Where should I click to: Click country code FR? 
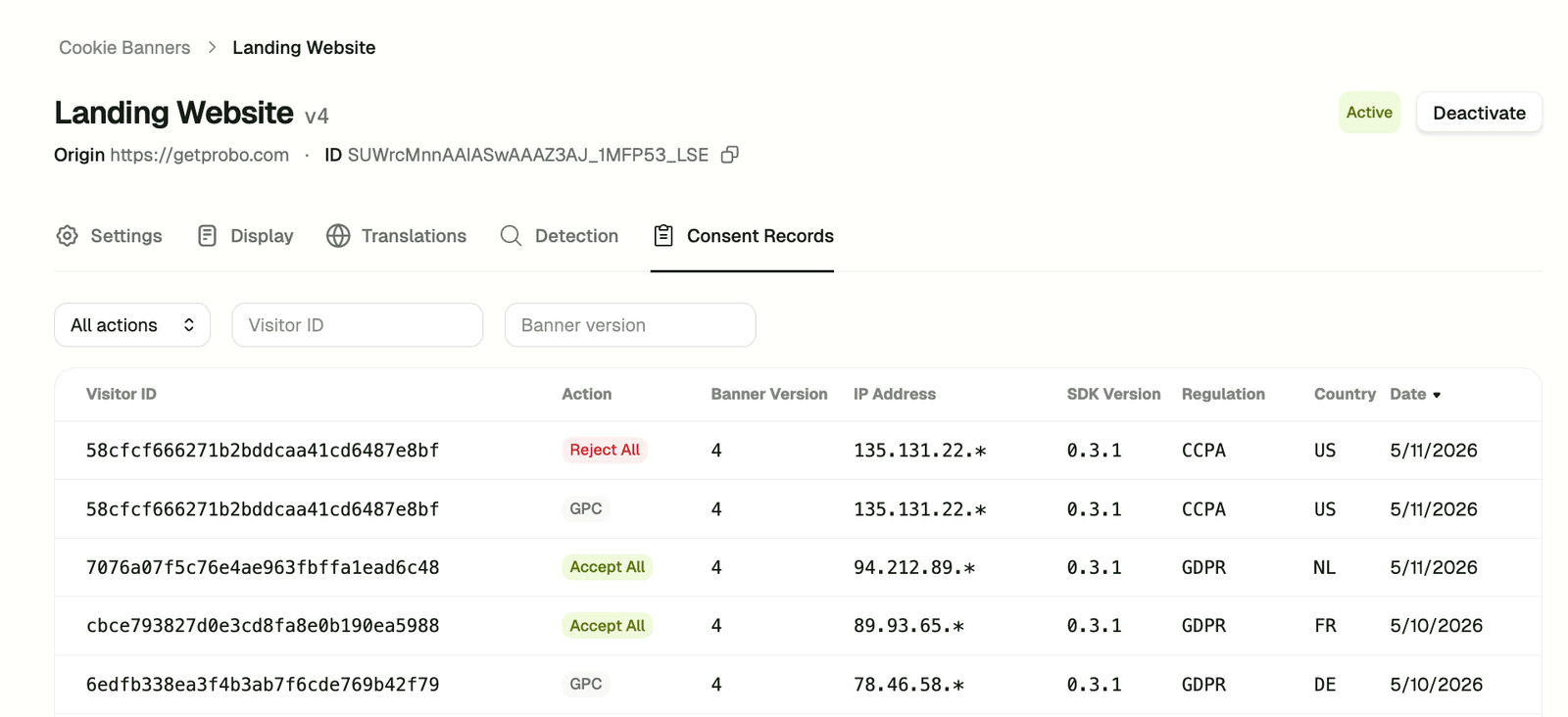tap(1325, 626)
